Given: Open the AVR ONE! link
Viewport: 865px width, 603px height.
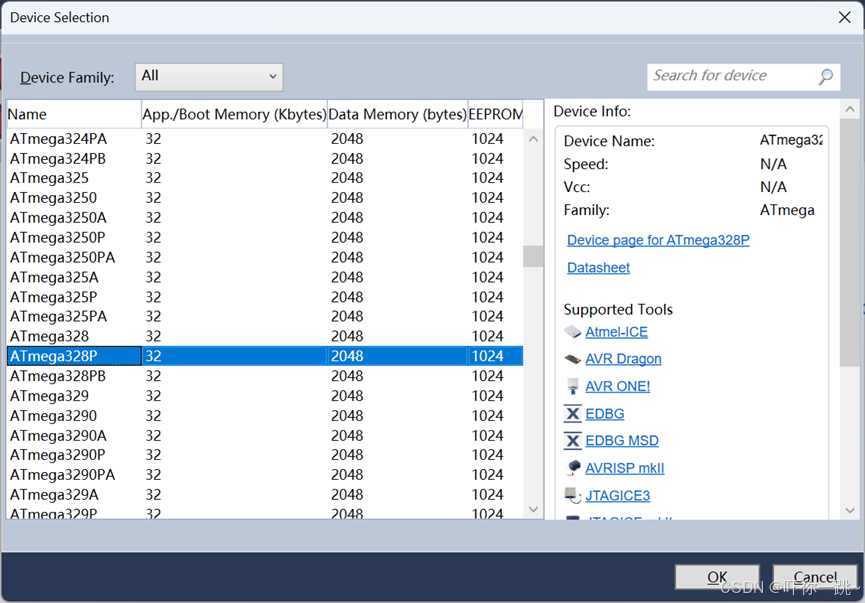Looking at the screenshot, I should [x=617, y=386].
